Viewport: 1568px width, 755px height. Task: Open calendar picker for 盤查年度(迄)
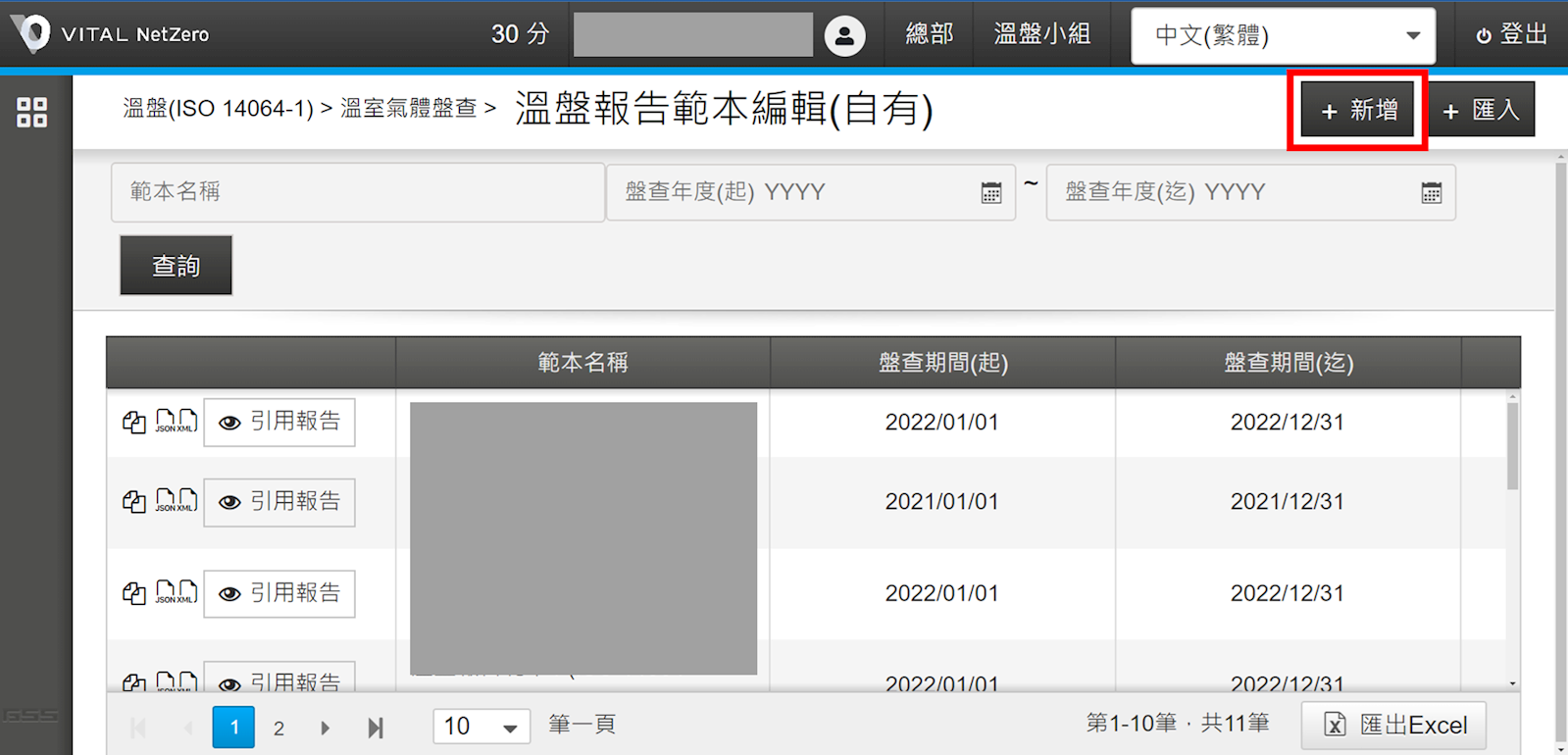click(1432, 193)
